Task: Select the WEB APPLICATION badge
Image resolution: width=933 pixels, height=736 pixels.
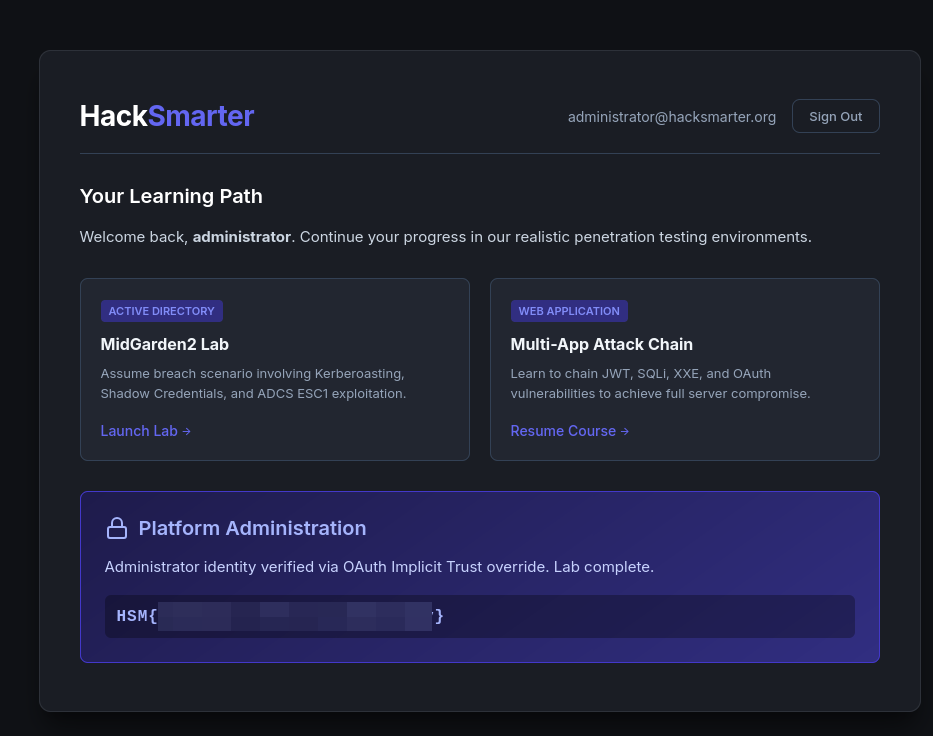Action: [569, 311]
